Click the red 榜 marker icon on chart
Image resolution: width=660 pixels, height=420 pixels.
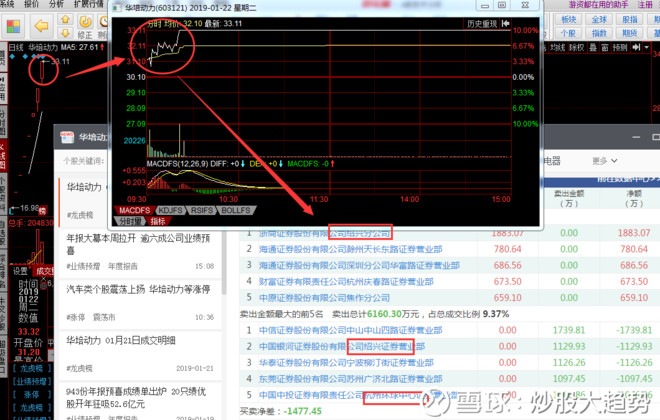tap(42, 209)
